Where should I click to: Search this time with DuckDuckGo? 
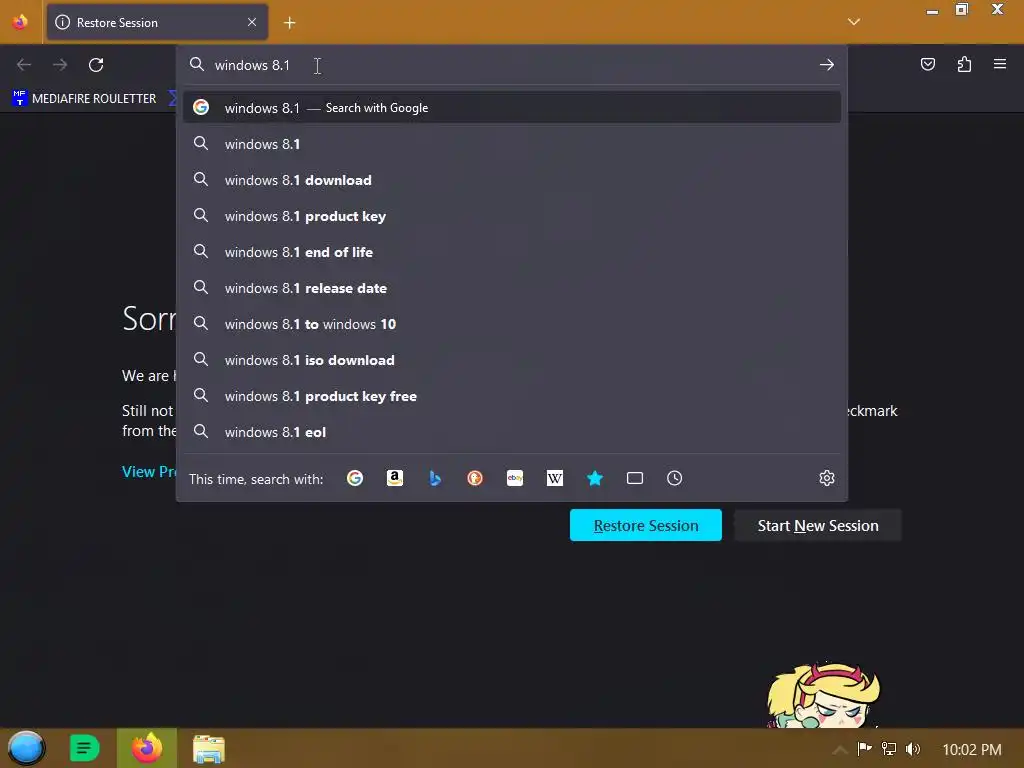(x=475, y=478)
